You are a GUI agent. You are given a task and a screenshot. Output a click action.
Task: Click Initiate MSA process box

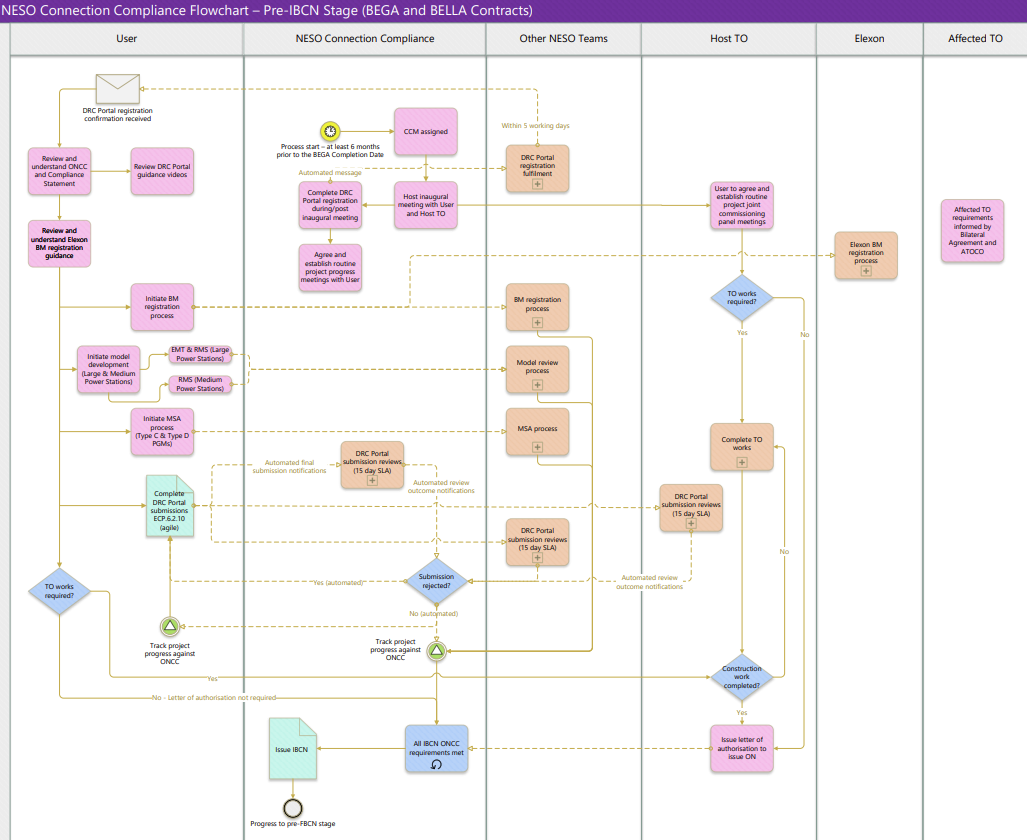[162, 431]
